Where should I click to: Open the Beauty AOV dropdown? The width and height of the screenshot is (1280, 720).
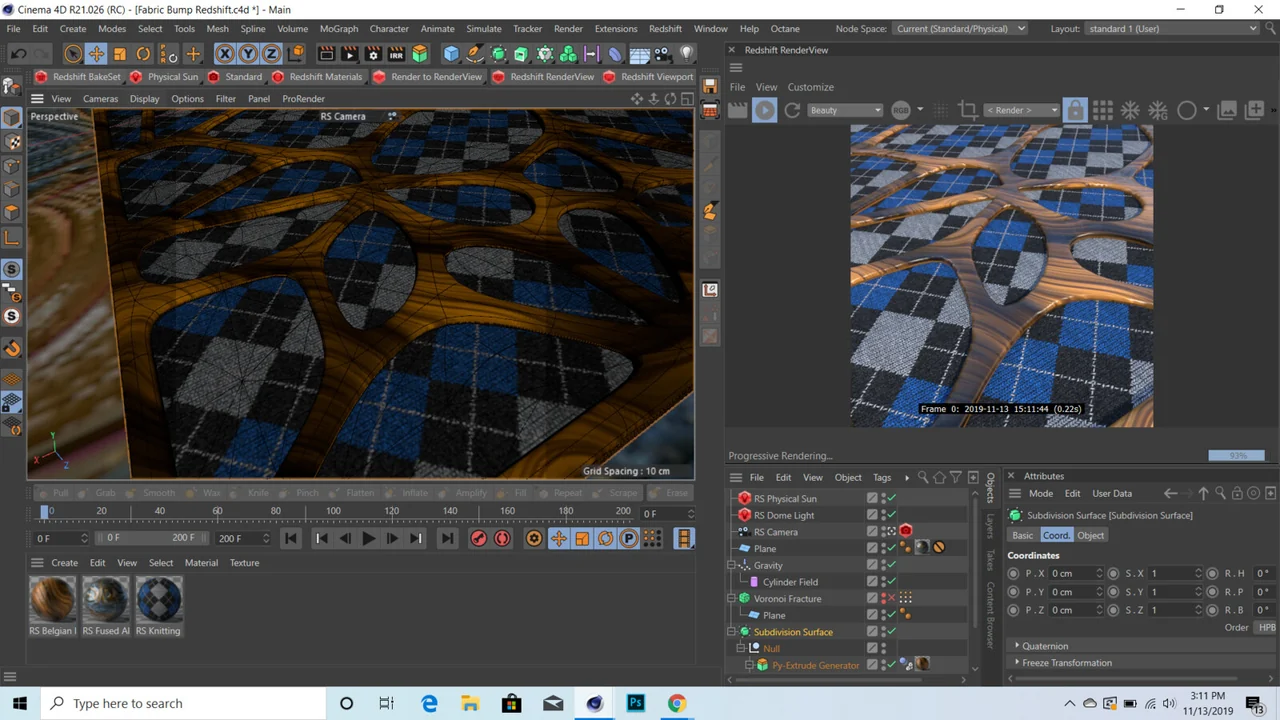tap(845, 110)
